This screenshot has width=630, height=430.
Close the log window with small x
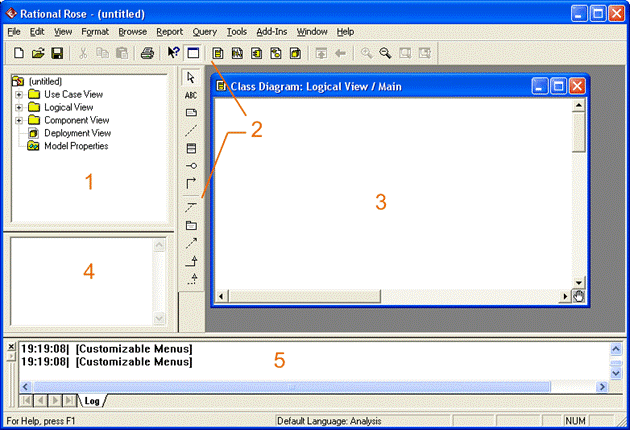11,346
